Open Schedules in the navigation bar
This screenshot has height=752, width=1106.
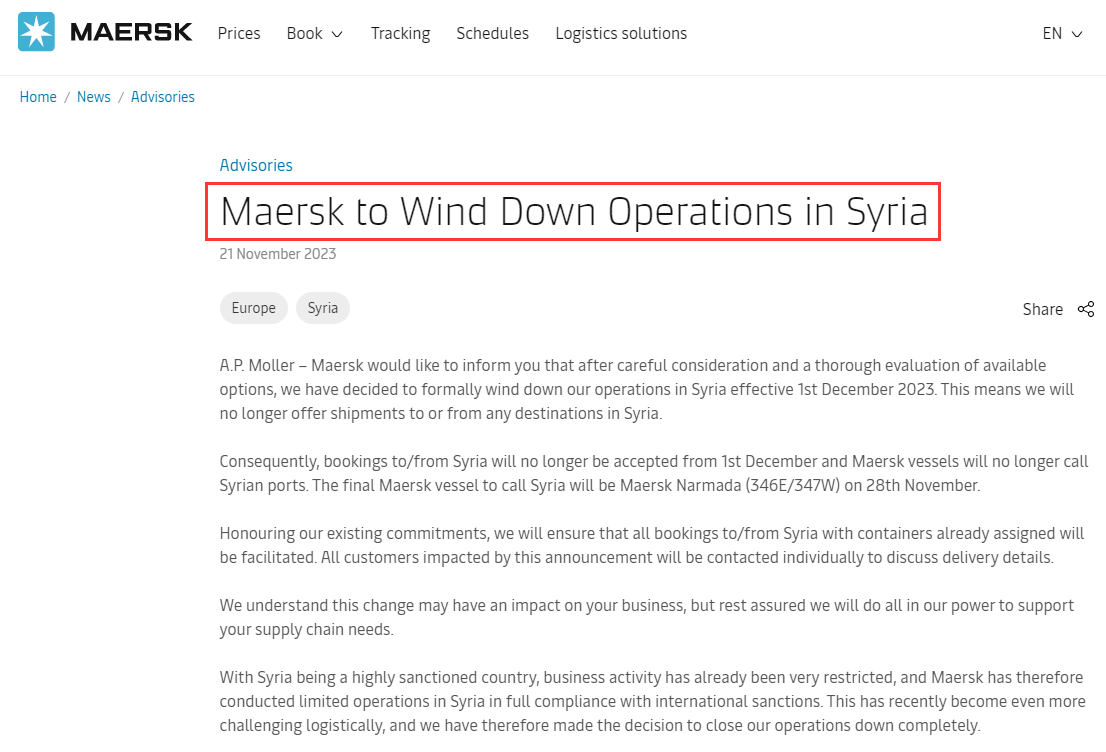pyautogui.click(x=492, y=33)
